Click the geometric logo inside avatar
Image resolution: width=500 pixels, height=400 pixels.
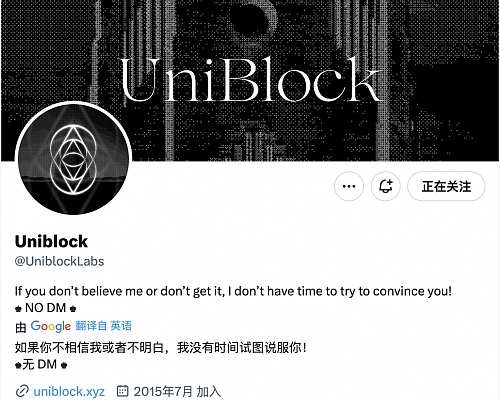click(x=73, y=159)
